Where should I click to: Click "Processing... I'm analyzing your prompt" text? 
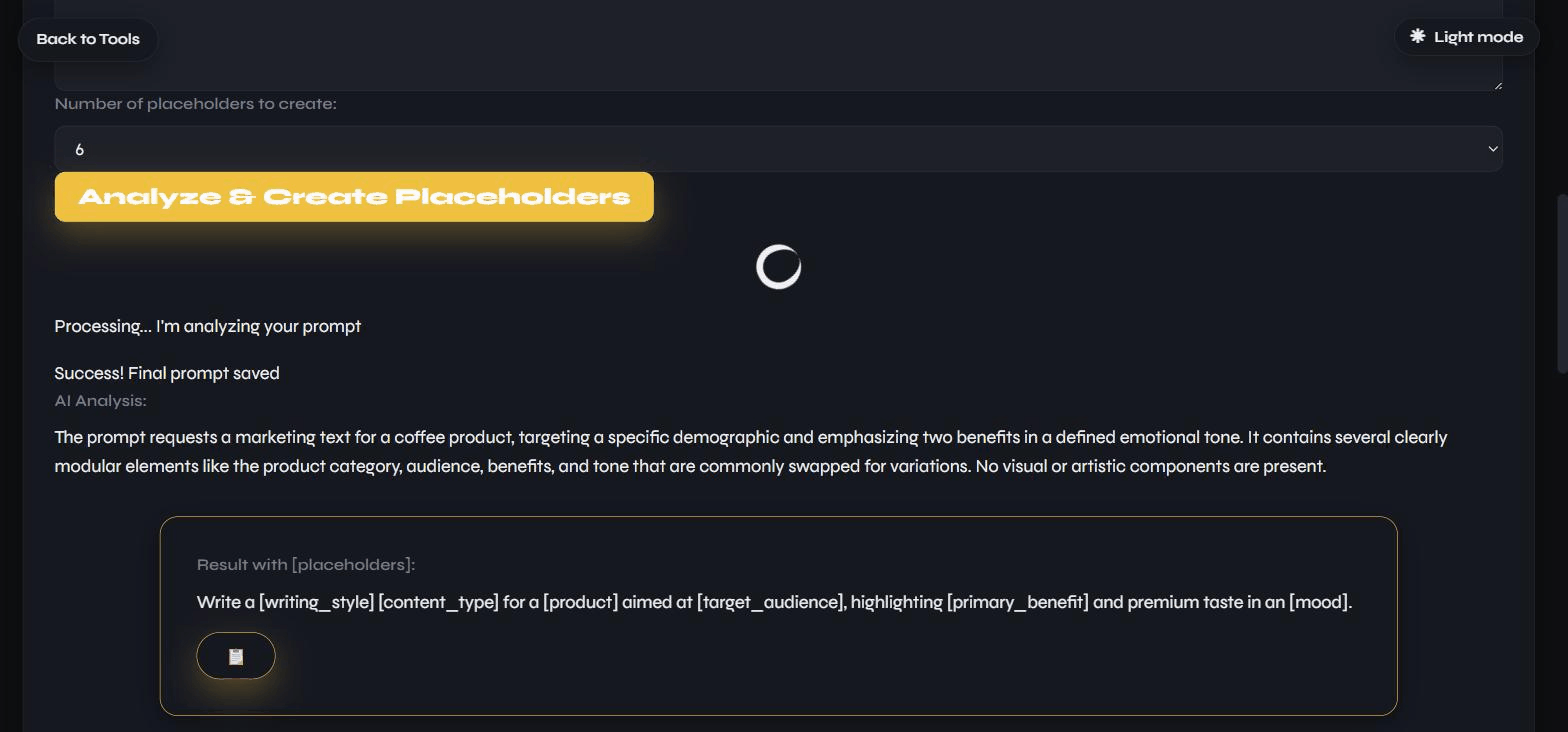pos(208,326)
